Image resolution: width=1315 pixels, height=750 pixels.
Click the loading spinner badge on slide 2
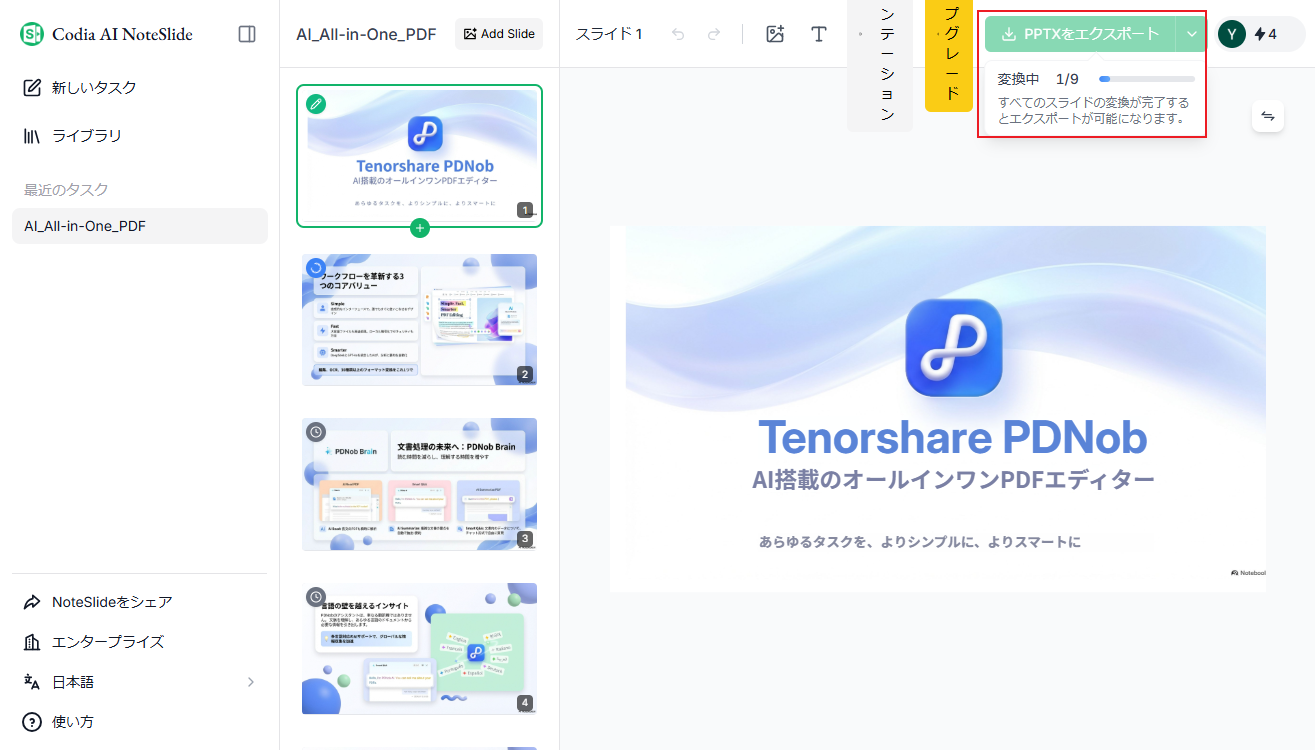[x=316, y=268]
